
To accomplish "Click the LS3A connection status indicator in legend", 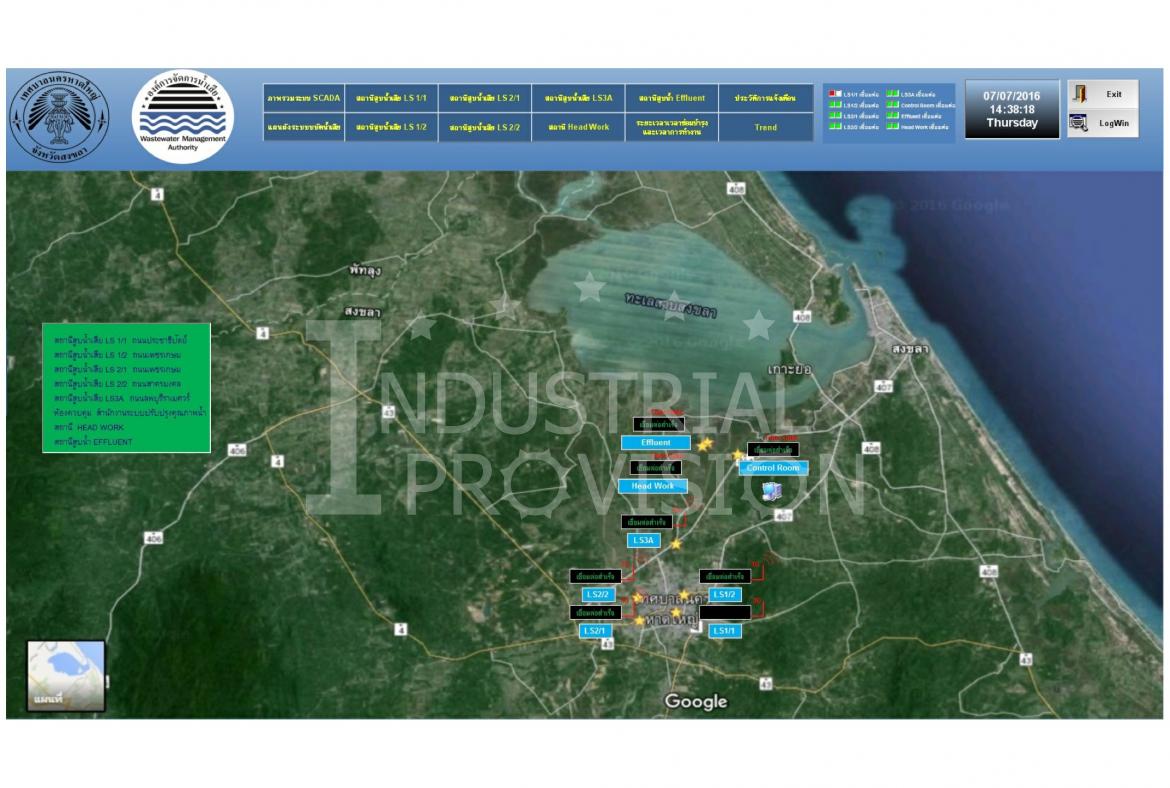I will tap(892, 94).
